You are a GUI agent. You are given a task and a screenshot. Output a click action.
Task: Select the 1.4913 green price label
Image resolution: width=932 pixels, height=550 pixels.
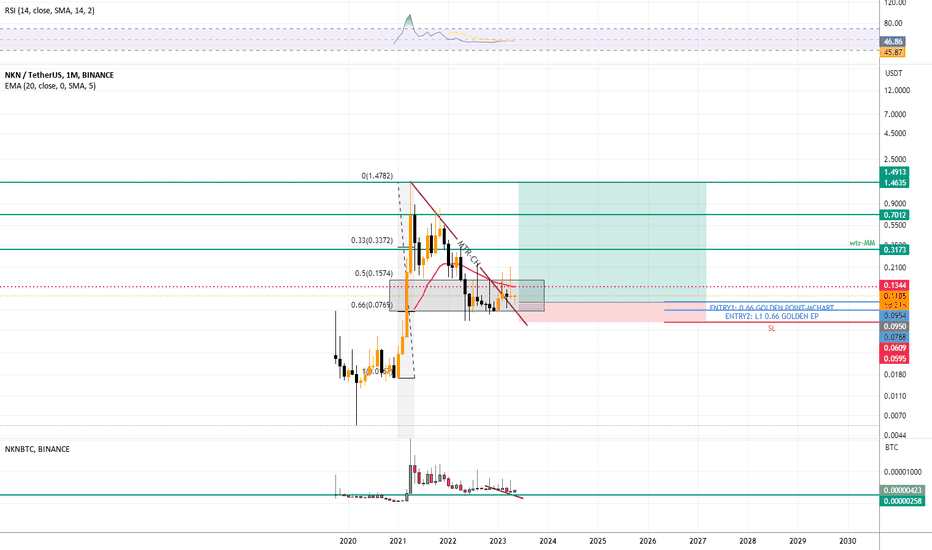coord(894,172)
